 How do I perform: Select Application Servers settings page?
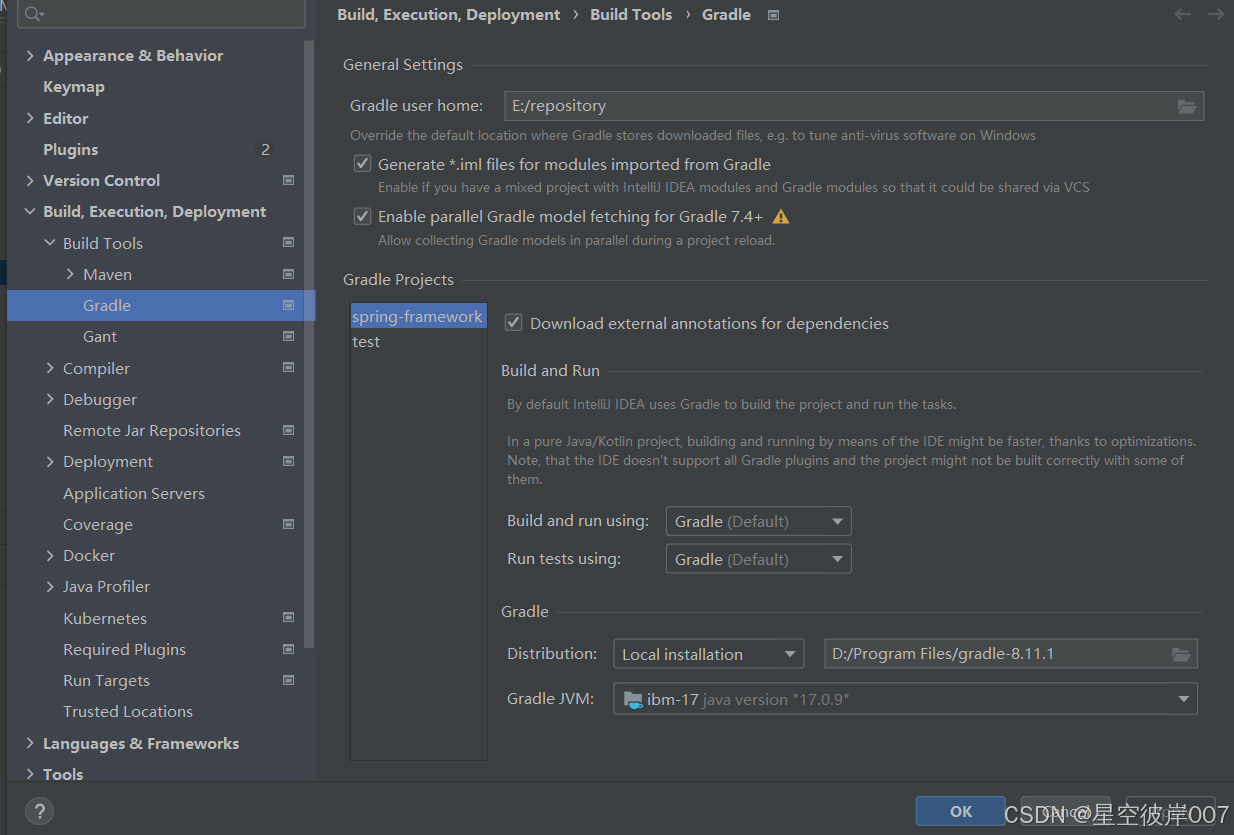(x=134, y=493)
